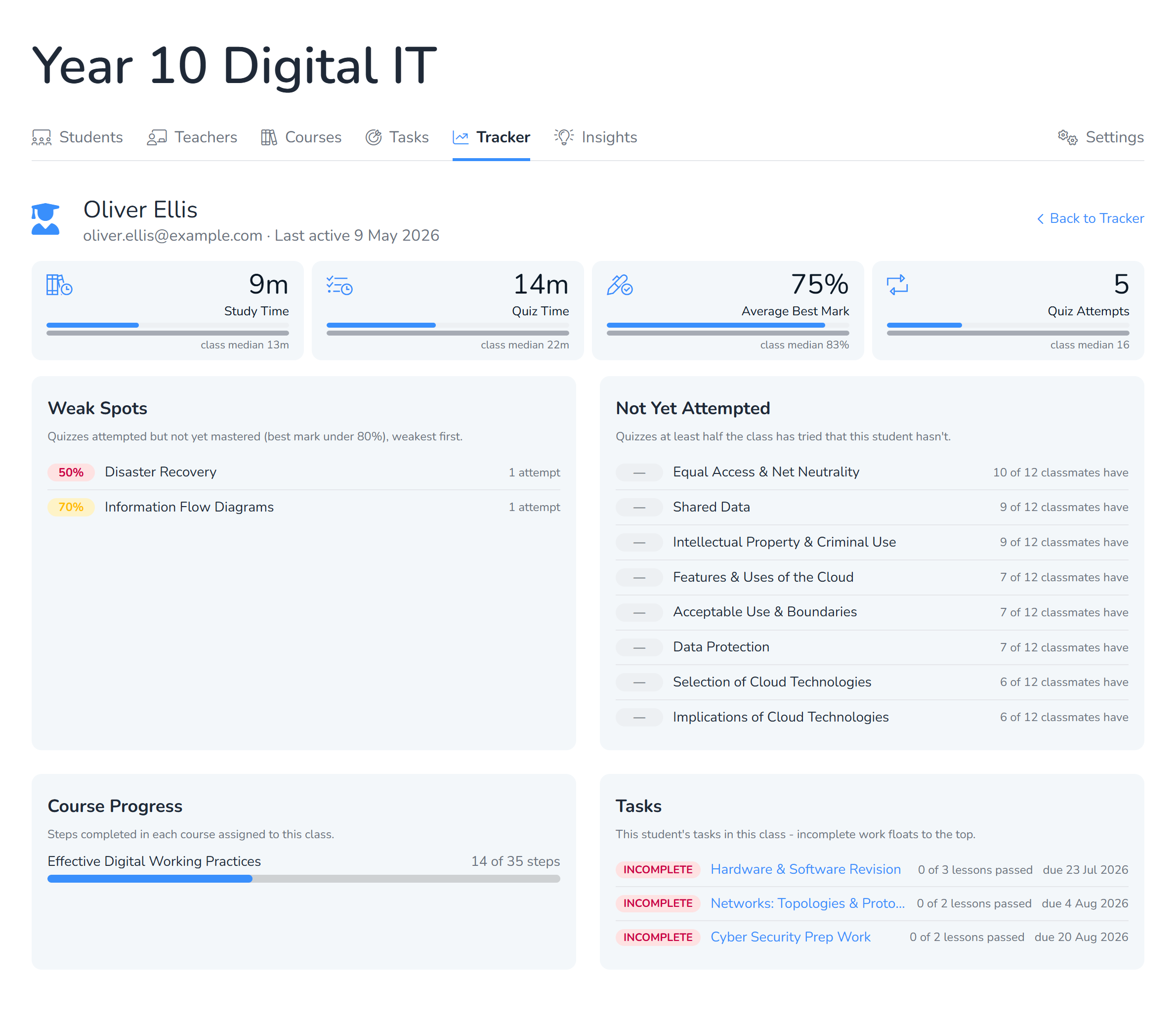Screen dimensions: 1176x1025
Task: Click the Tracker chart icon
Action: click(461, 137)
